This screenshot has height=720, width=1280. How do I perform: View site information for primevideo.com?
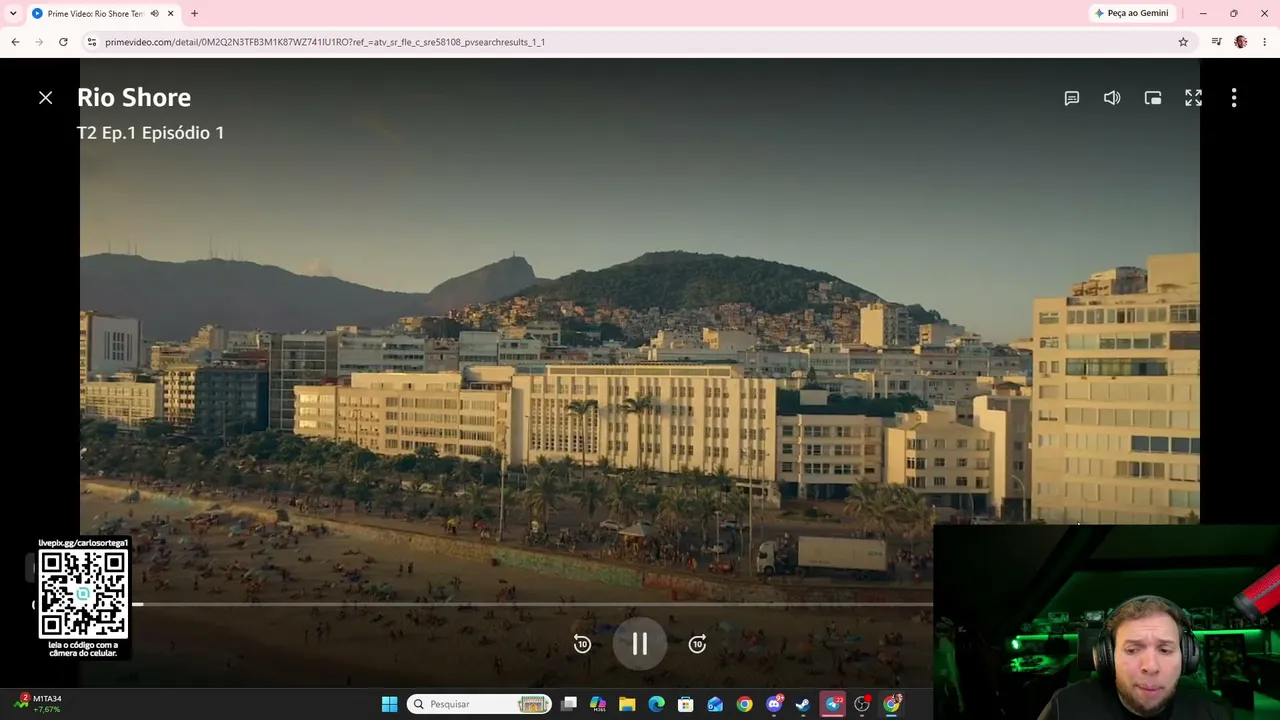coord(91,42)
